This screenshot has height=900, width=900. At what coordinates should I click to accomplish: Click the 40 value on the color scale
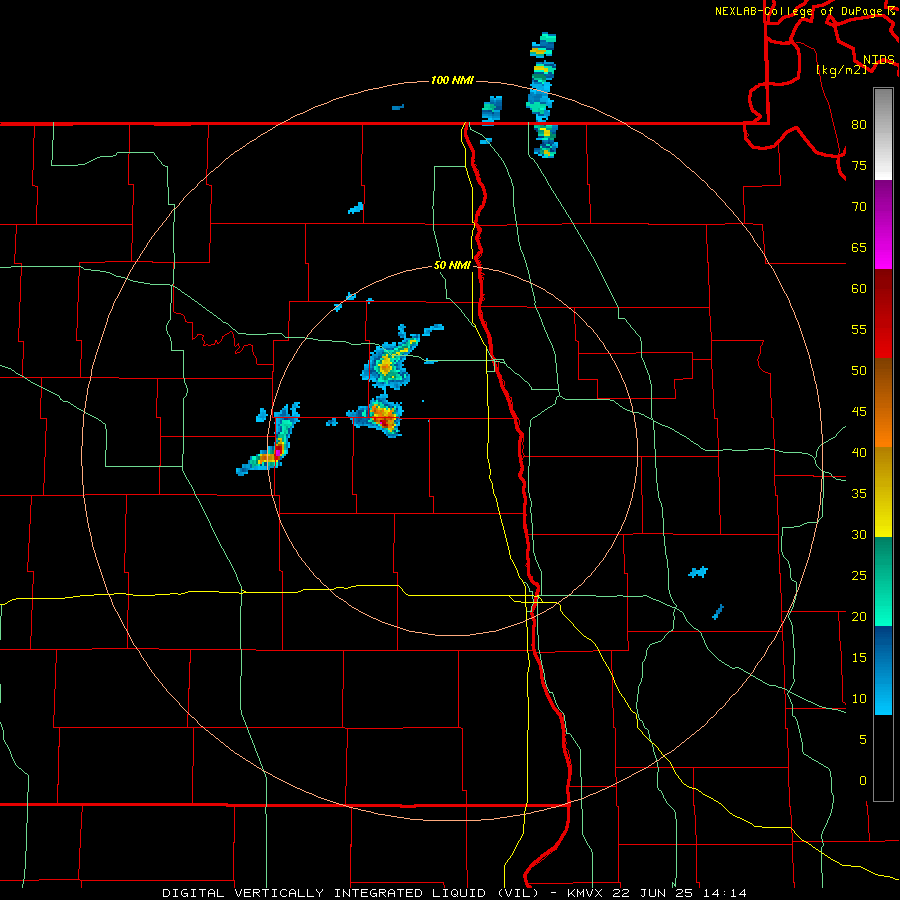[x=859, y=452]
